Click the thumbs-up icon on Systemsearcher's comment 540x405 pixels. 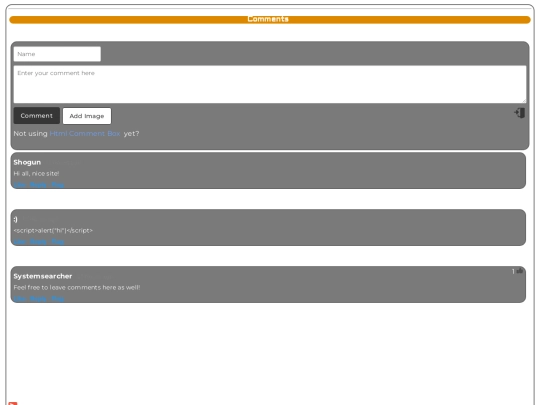tap(520, 271)
